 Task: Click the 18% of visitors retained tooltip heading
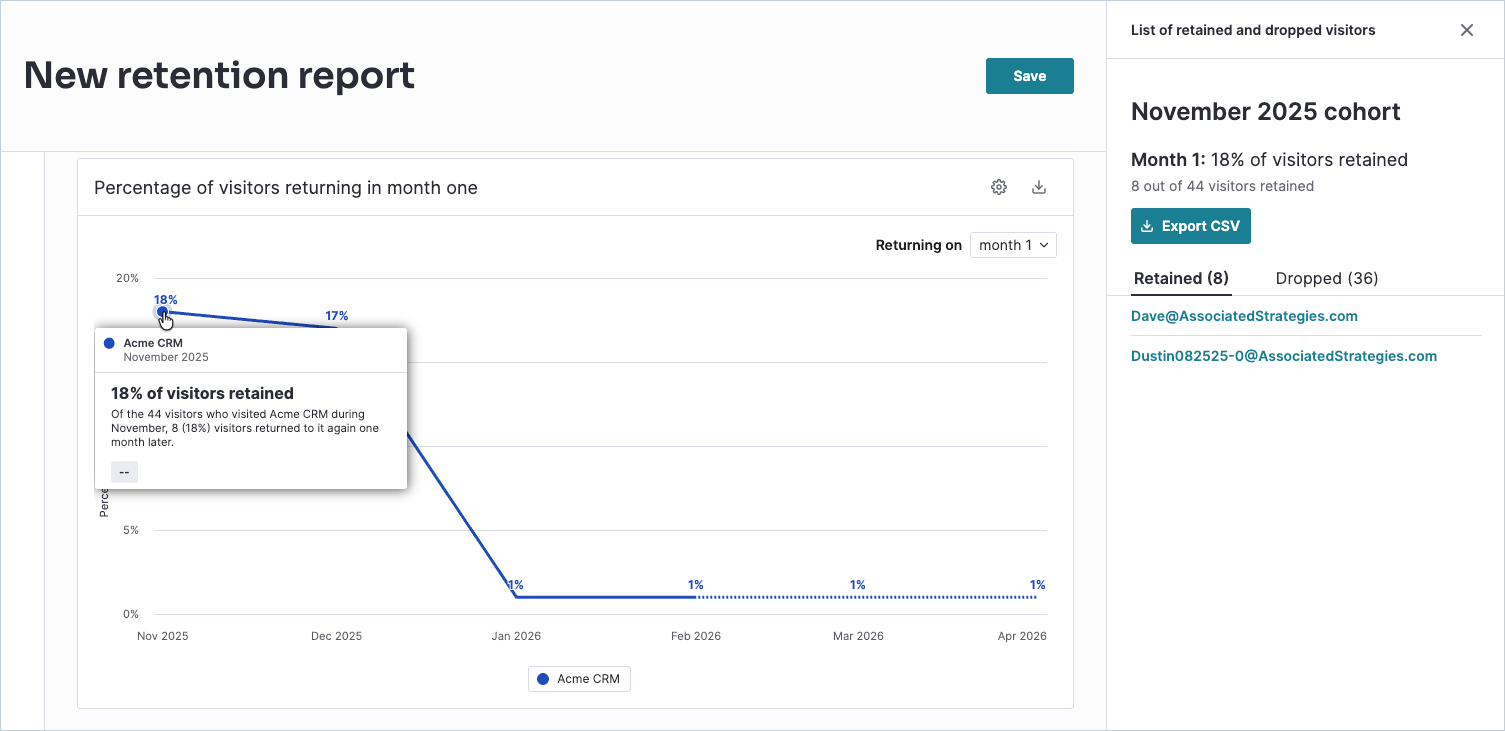(202, 393)
